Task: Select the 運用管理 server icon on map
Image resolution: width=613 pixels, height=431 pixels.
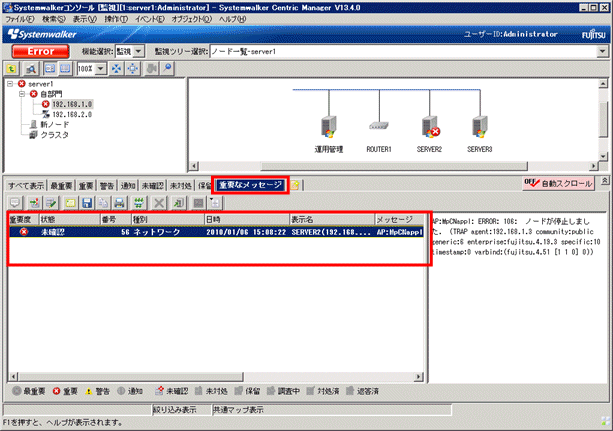Action: (329, 127)
